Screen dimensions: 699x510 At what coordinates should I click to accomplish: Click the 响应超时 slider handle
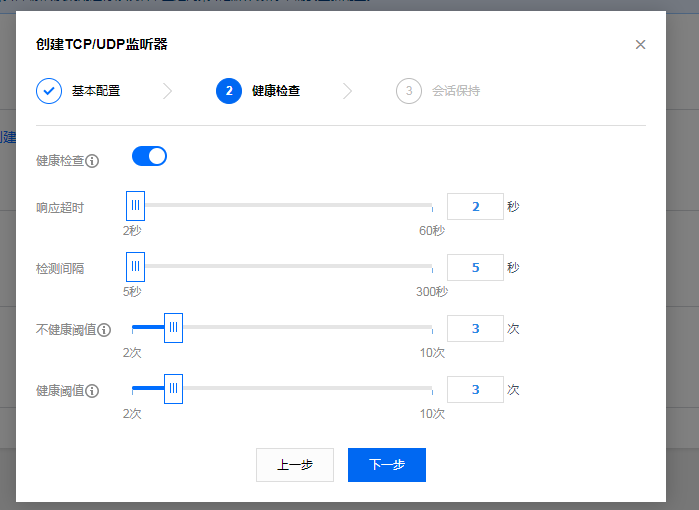136,206
